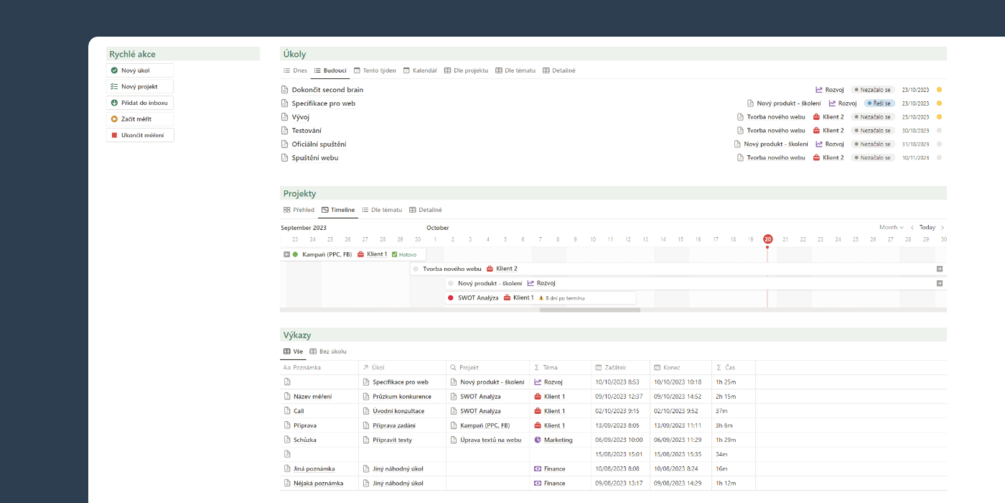Select the Vše tab in Výkazy
This screenshot has width=1005, height=503.
click(293, 352)
